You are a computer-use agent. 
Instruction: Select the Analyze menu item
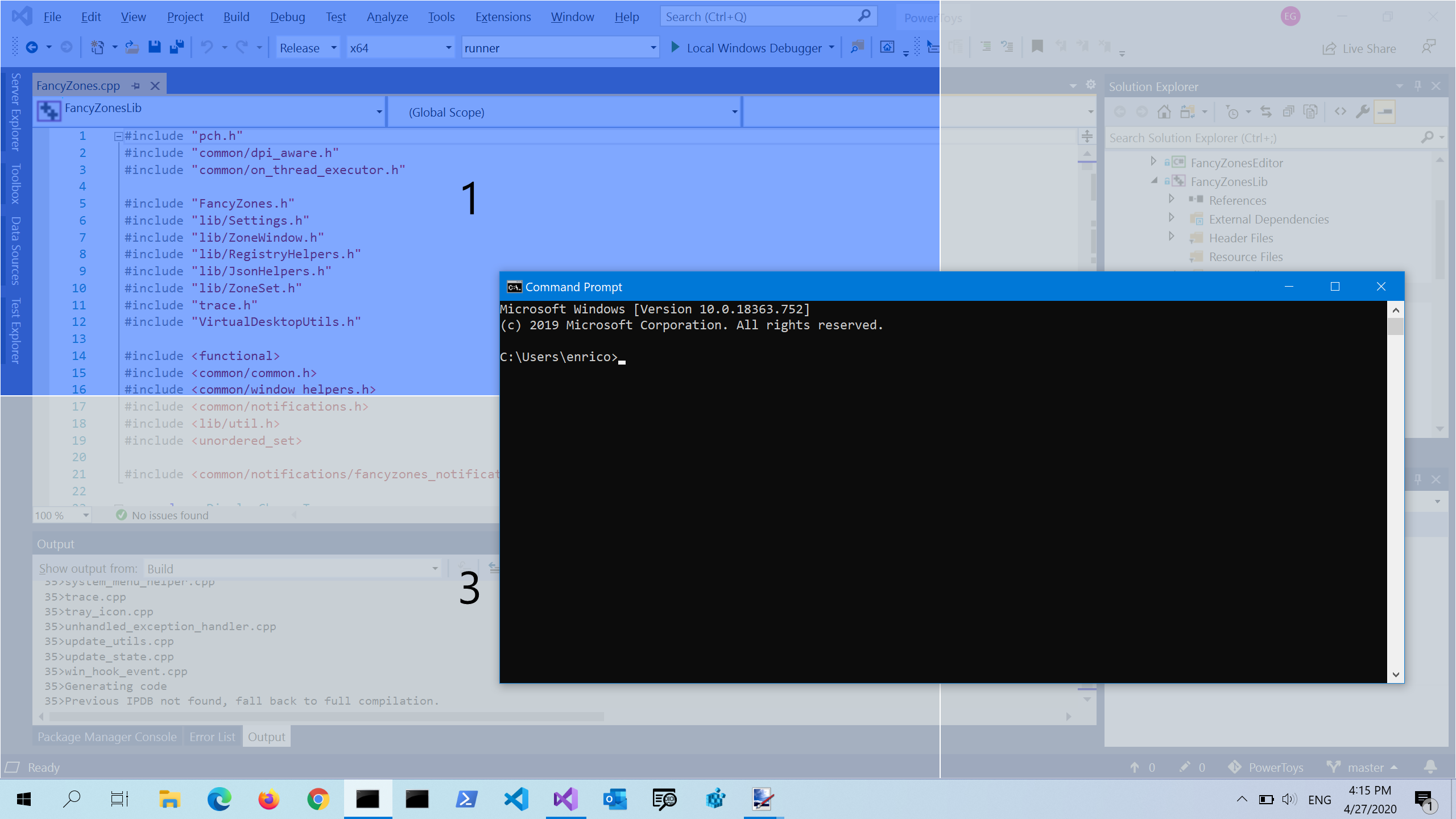pyautogui.click(x=387, y=17)
